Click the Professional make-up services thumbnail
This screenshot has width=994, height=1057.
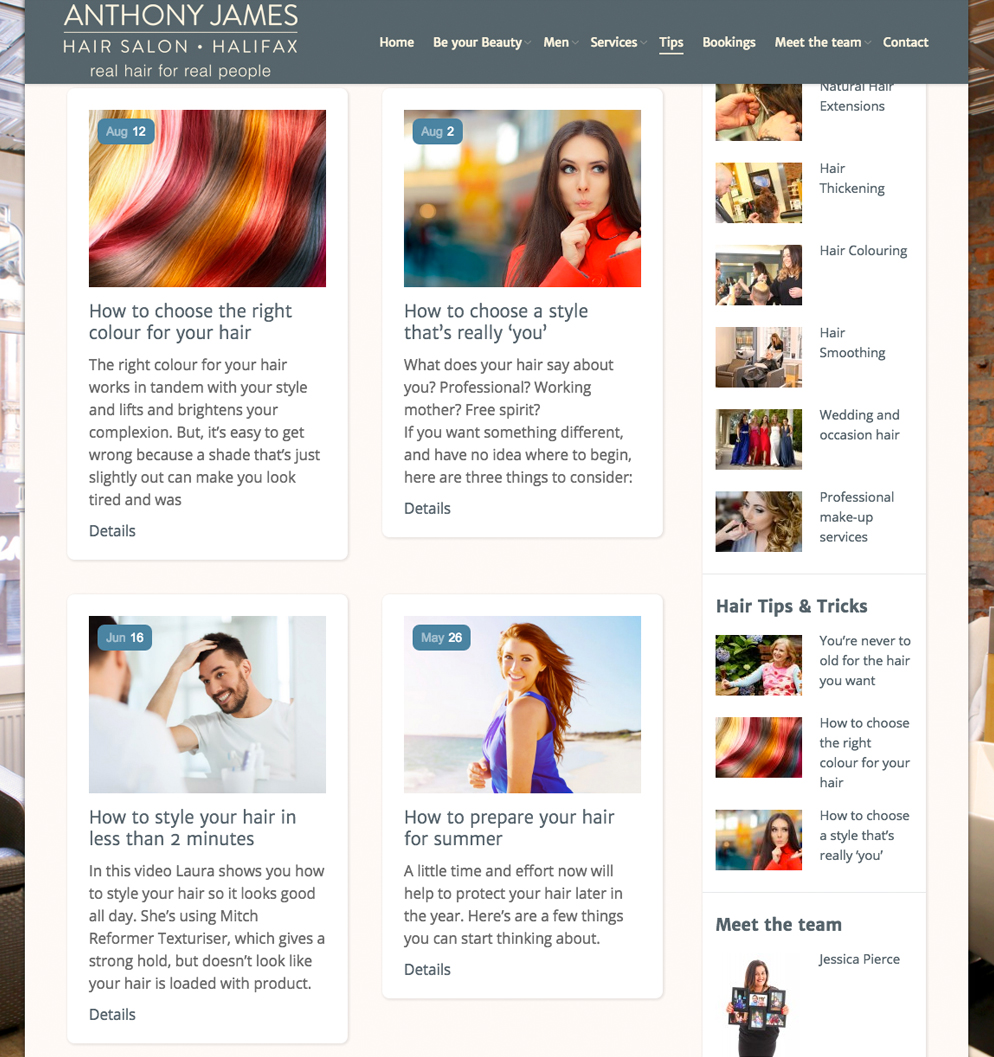(x=759, y=522)
